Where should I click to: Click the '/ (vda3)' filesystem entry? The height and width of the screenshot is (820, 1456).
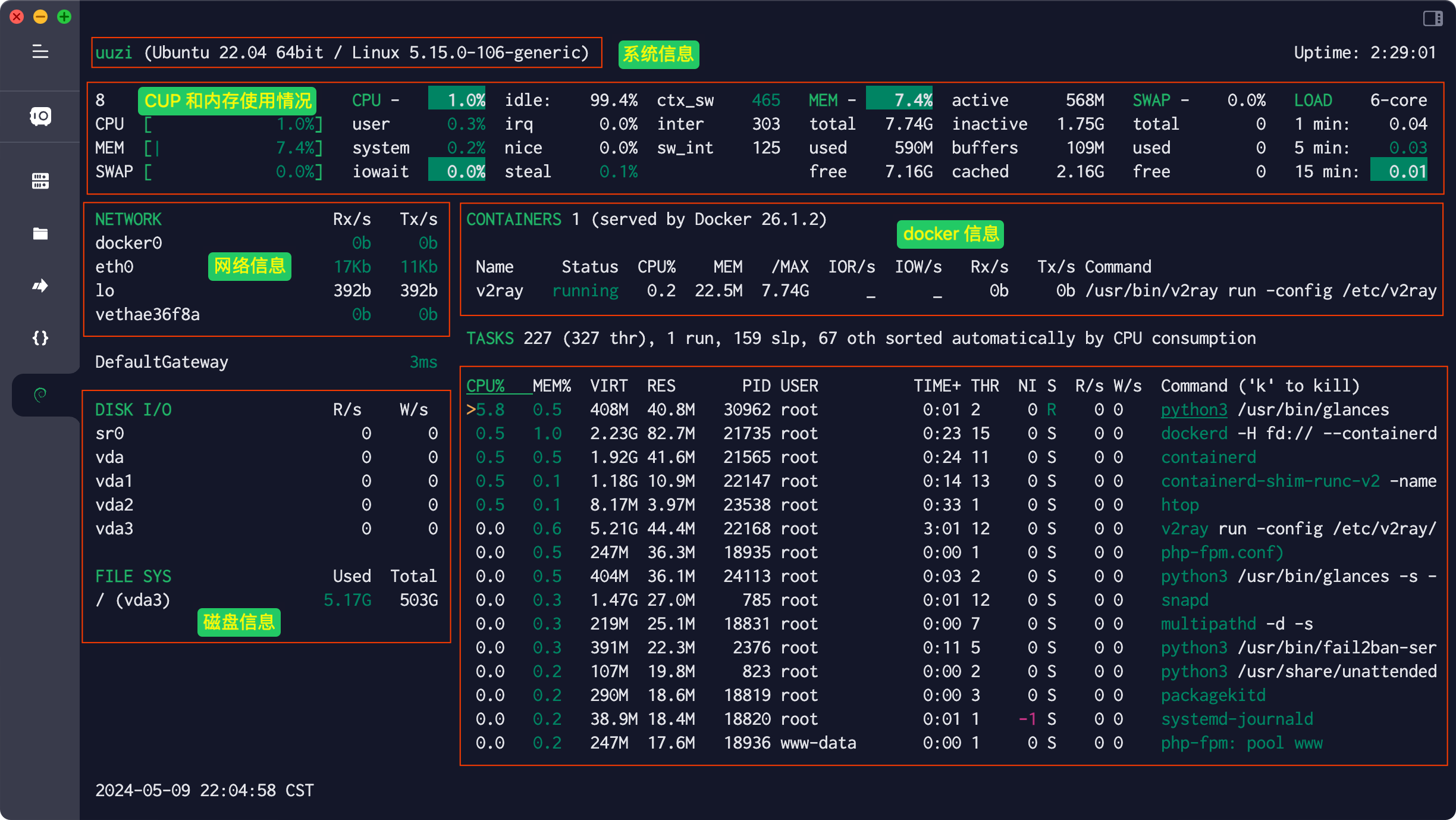click(x=133, y=600)
